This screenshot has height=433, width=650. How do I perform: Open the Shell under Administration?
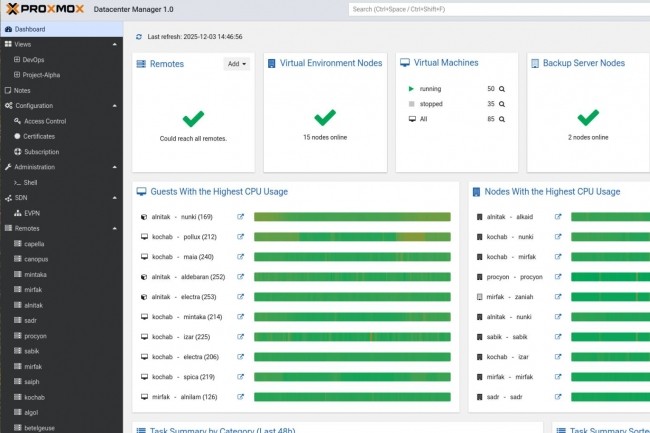(x=30, y=183)
